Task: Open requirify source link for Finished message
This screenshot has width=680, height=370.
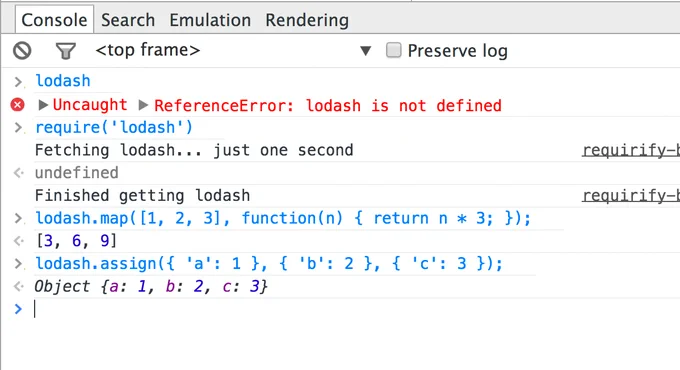Action: pyautogui.click(x=631, y=196)
